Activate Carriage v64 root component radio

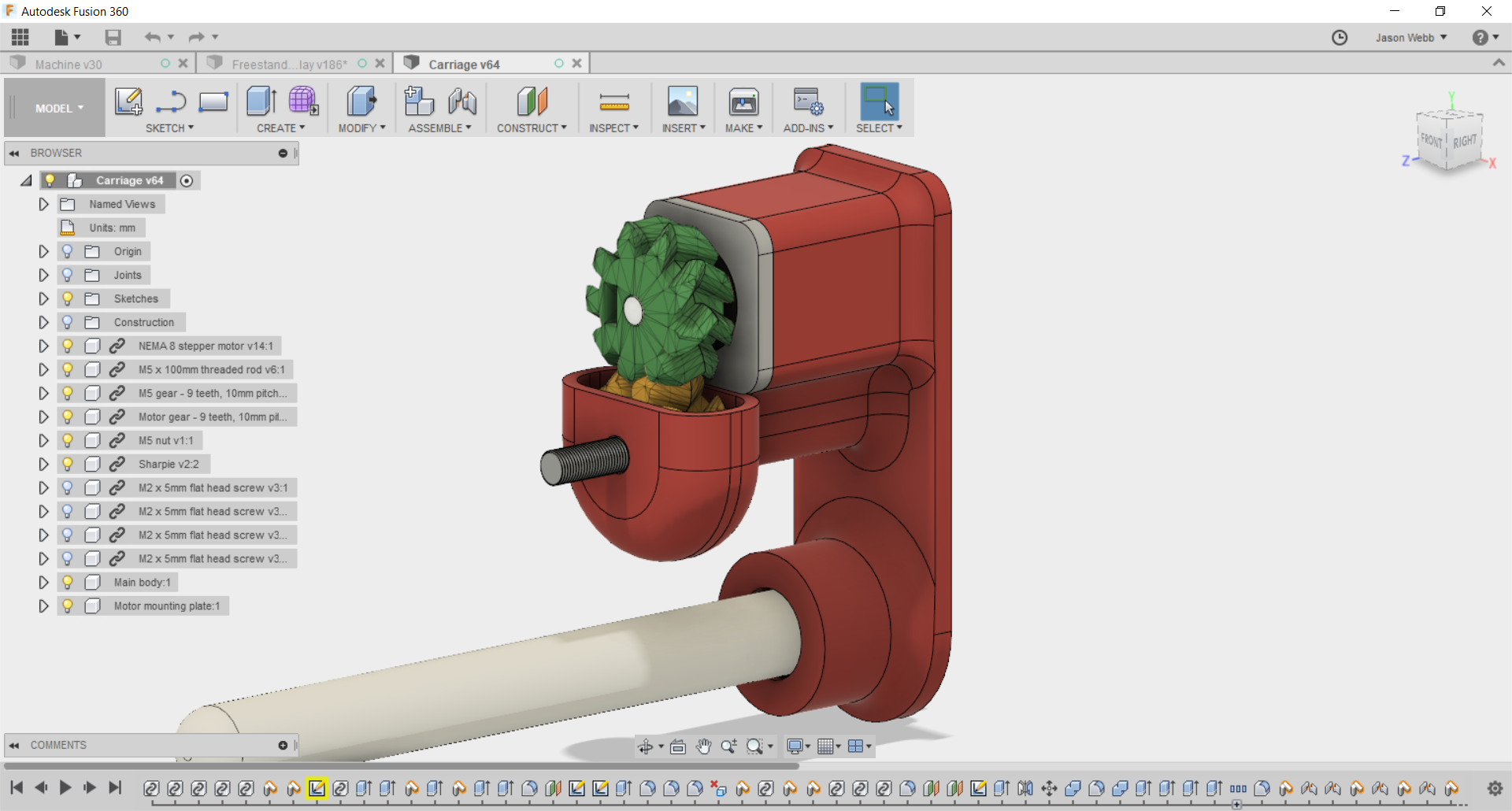[187, 180]
